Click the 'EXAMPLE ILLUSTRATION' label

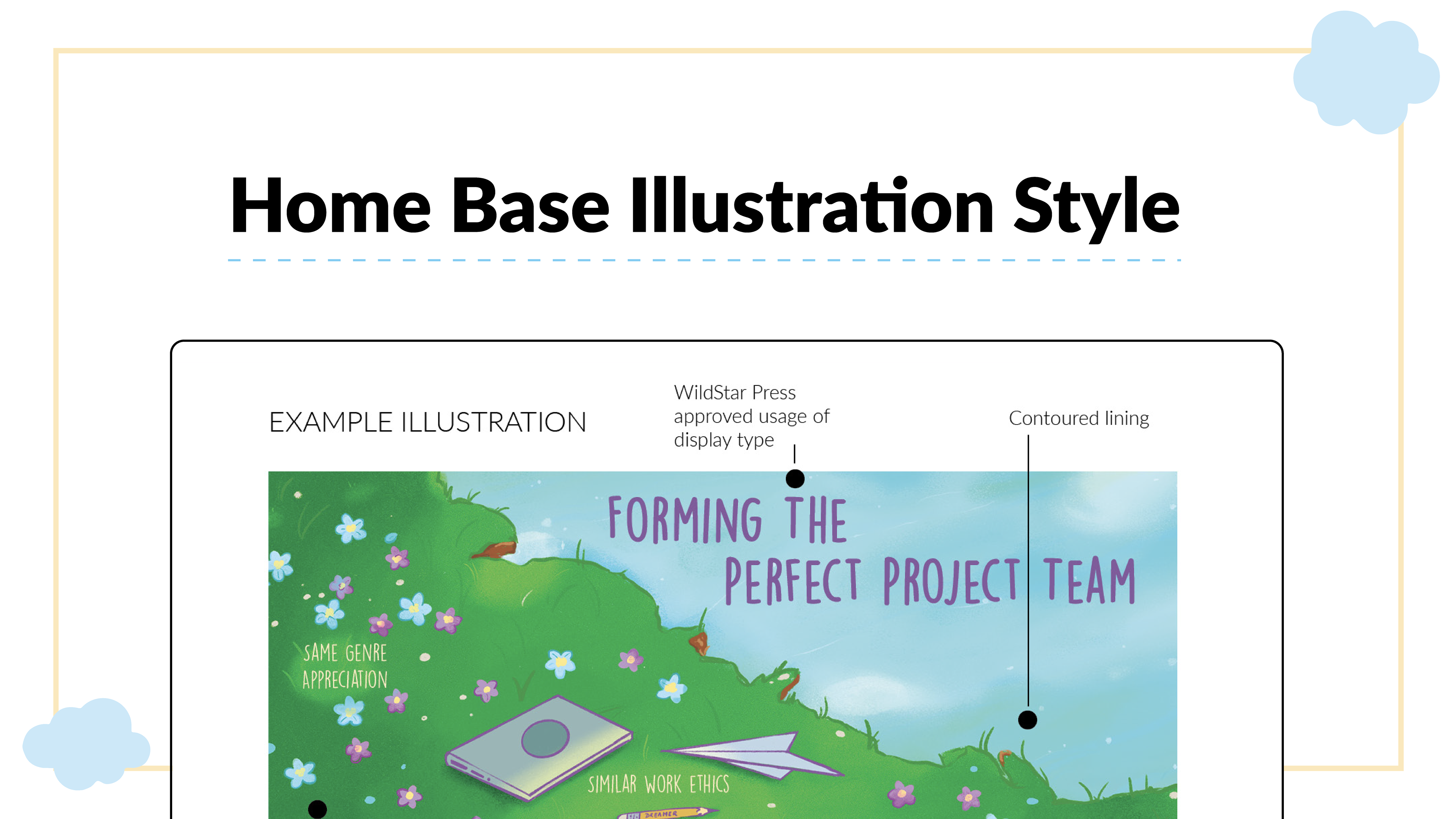(427, 422)
